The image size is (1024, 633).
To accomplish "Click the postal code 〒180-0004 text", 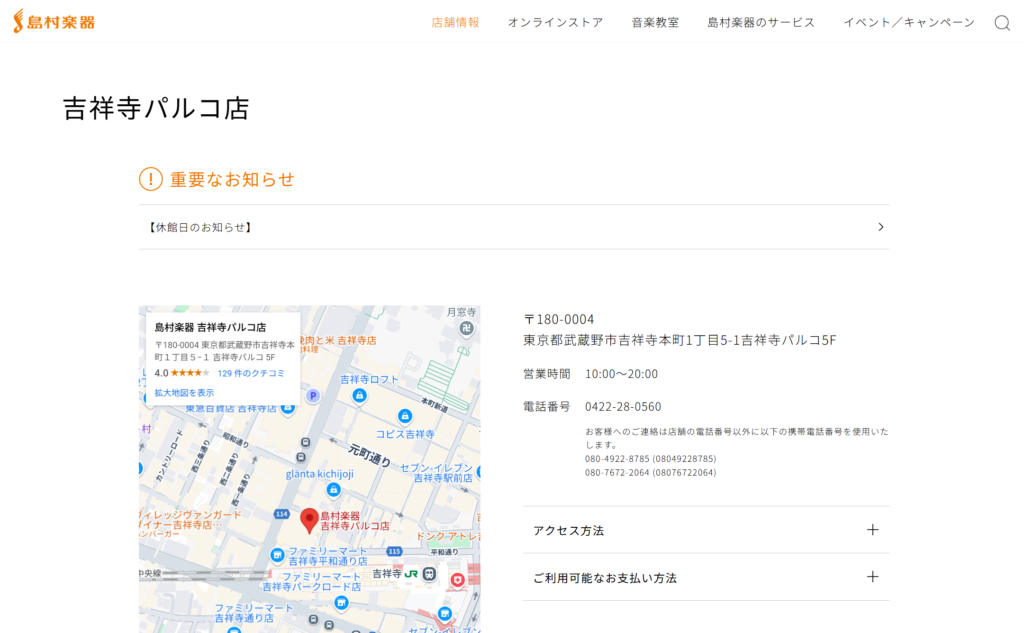I will [x=559, y=319].
